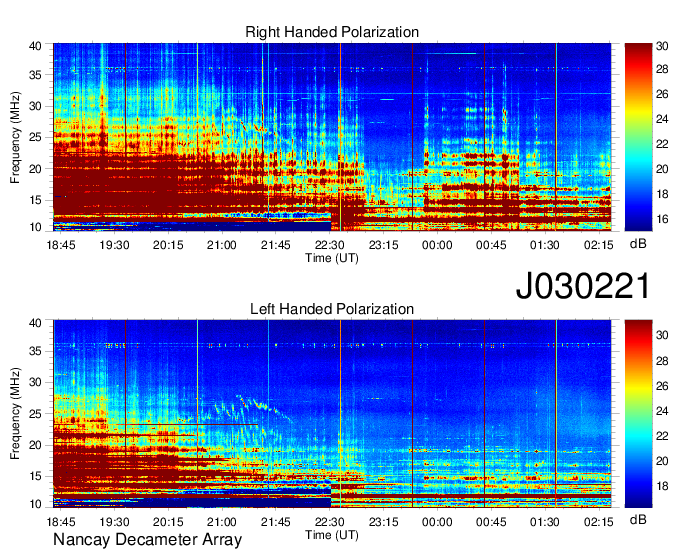Click the 18:45 time tick on the Right Handed plot

click(x=61, y=245)
